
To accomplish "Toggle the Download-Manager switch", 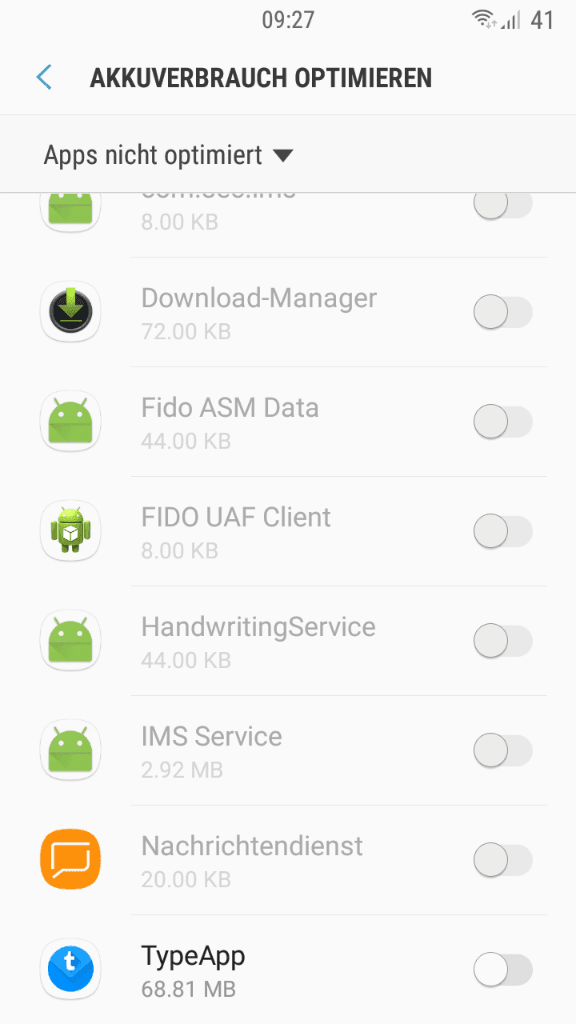I will point(503,312).
